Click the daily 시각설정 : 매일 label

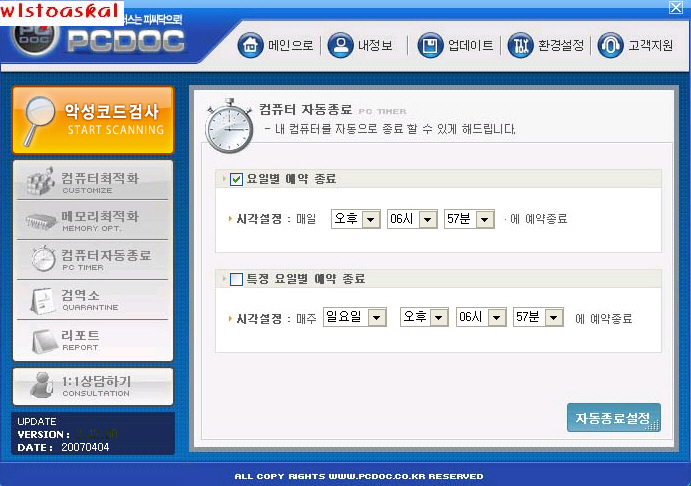point(276,219)
